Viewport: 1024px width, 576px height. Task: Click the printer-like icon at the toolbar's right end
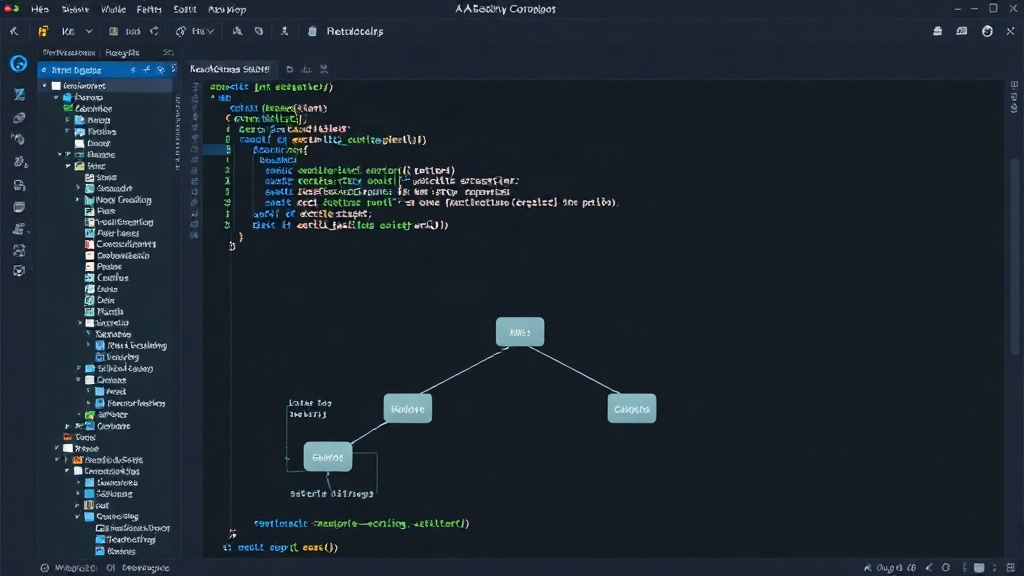(937, 31)
